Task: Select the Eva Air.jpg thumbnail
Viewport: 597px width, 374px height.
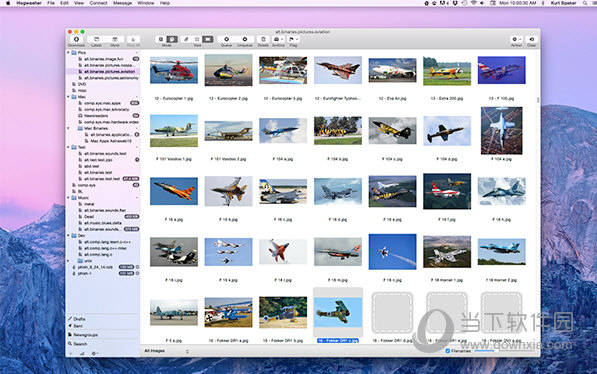Action: coord(393,70)
